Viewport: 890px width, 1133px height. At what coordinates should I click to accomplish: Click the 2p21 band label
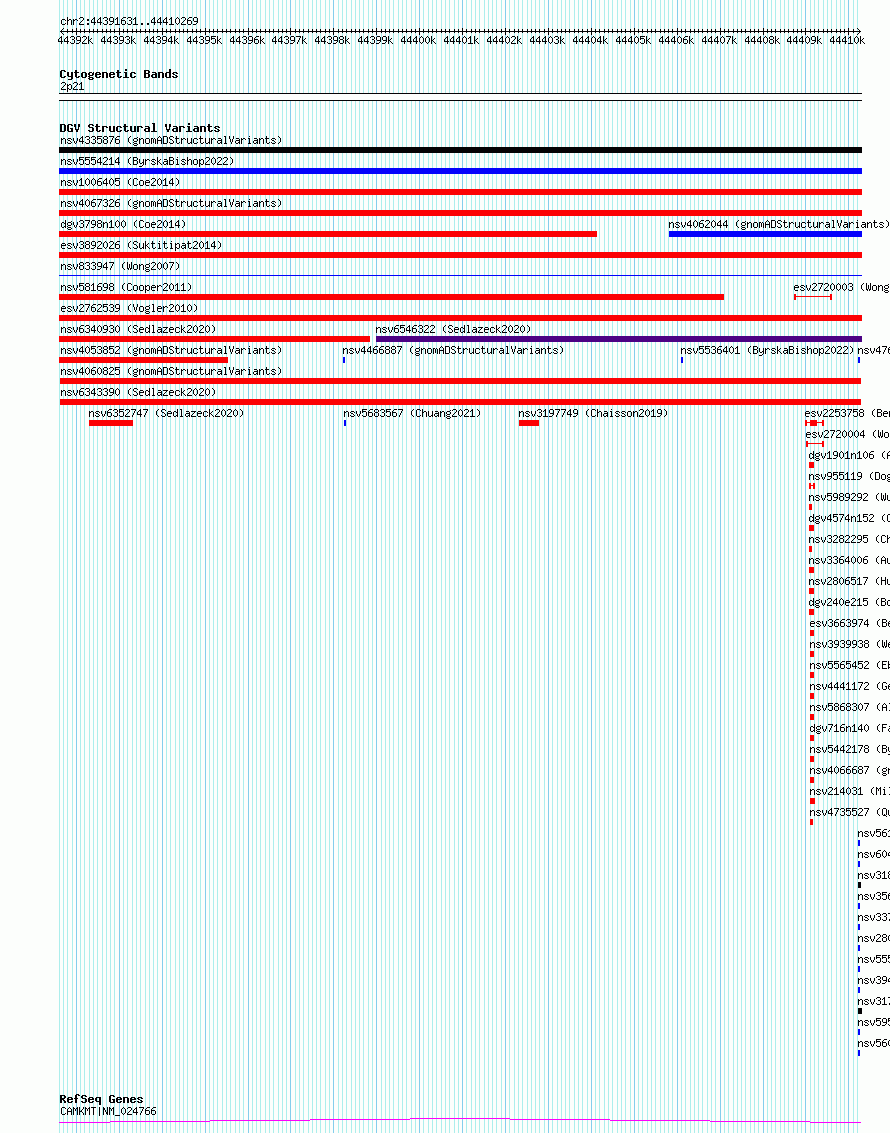tap(72, 86)
